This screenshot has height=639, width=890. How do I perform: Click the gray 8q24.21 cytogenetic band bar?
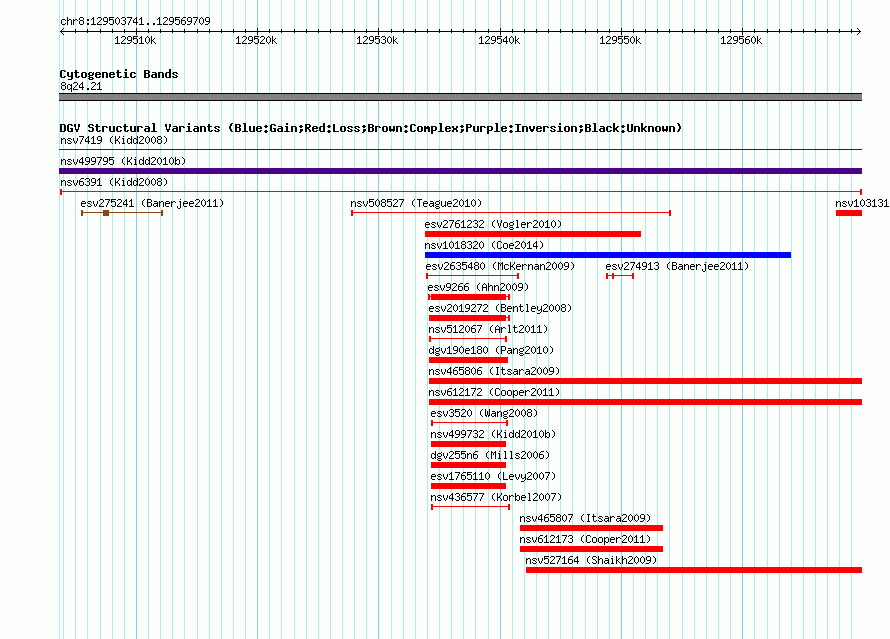click(460, 97)
